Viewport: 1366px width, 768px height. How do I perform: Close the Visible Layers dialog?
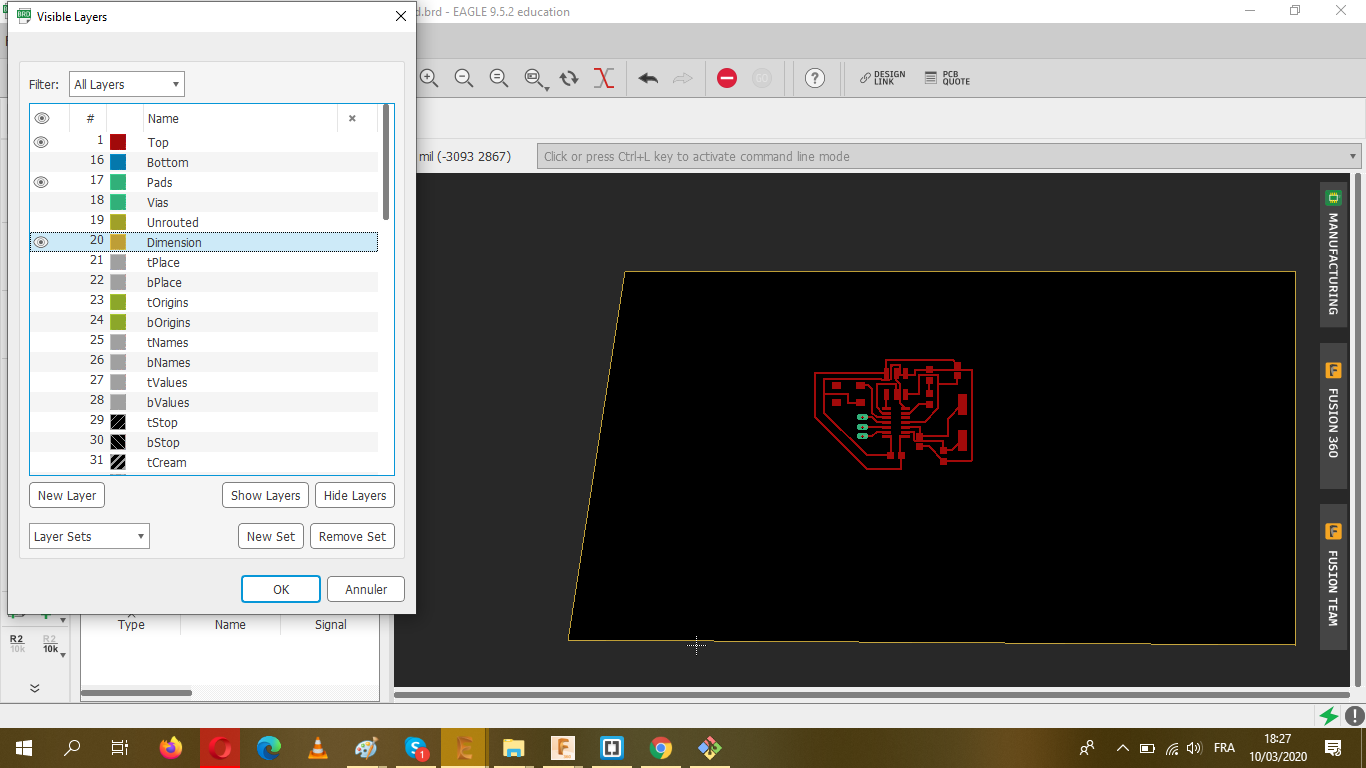point(401,16)
